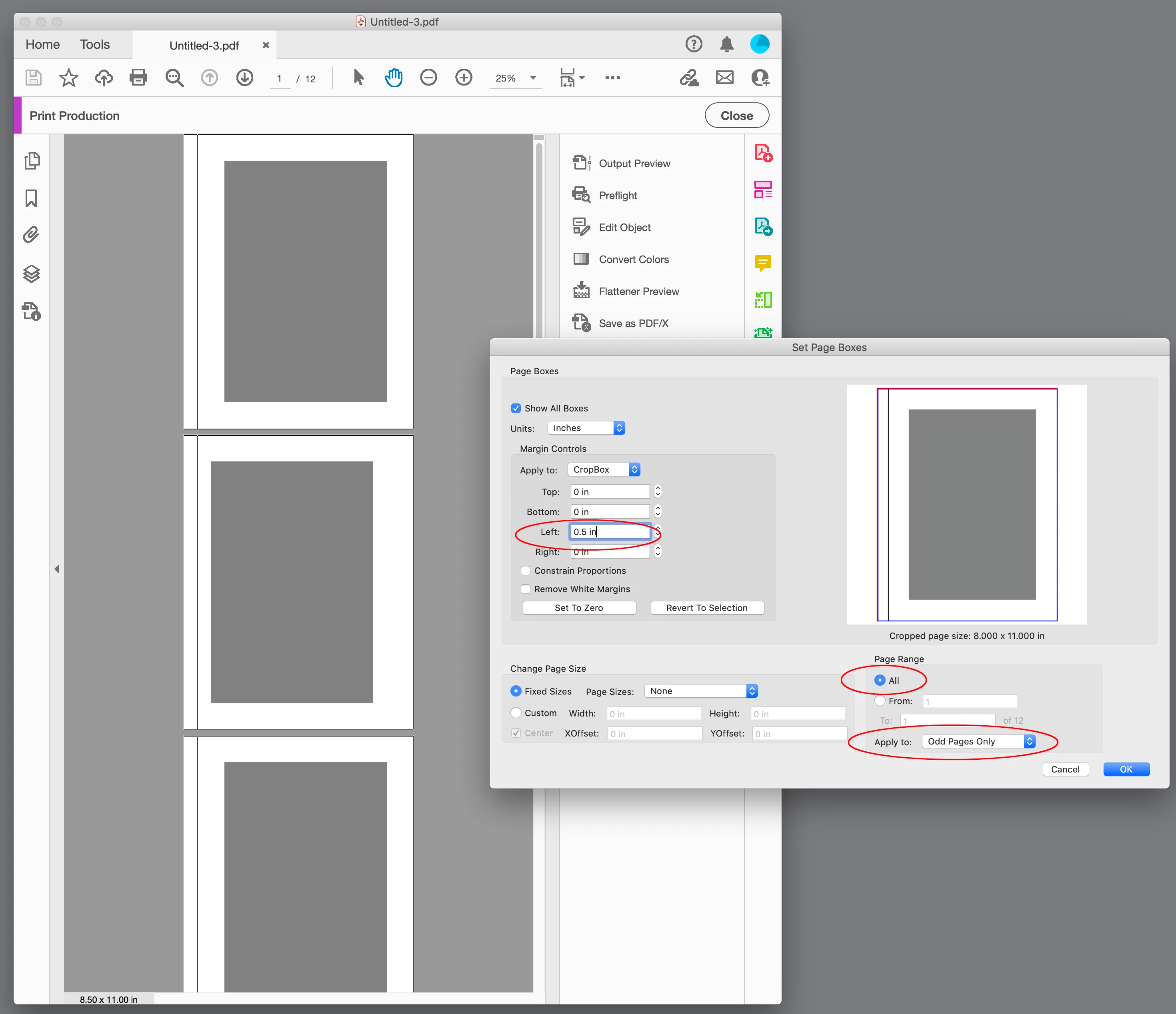Enable Constrain Proportions checkbox

click(x=526, y=570)
